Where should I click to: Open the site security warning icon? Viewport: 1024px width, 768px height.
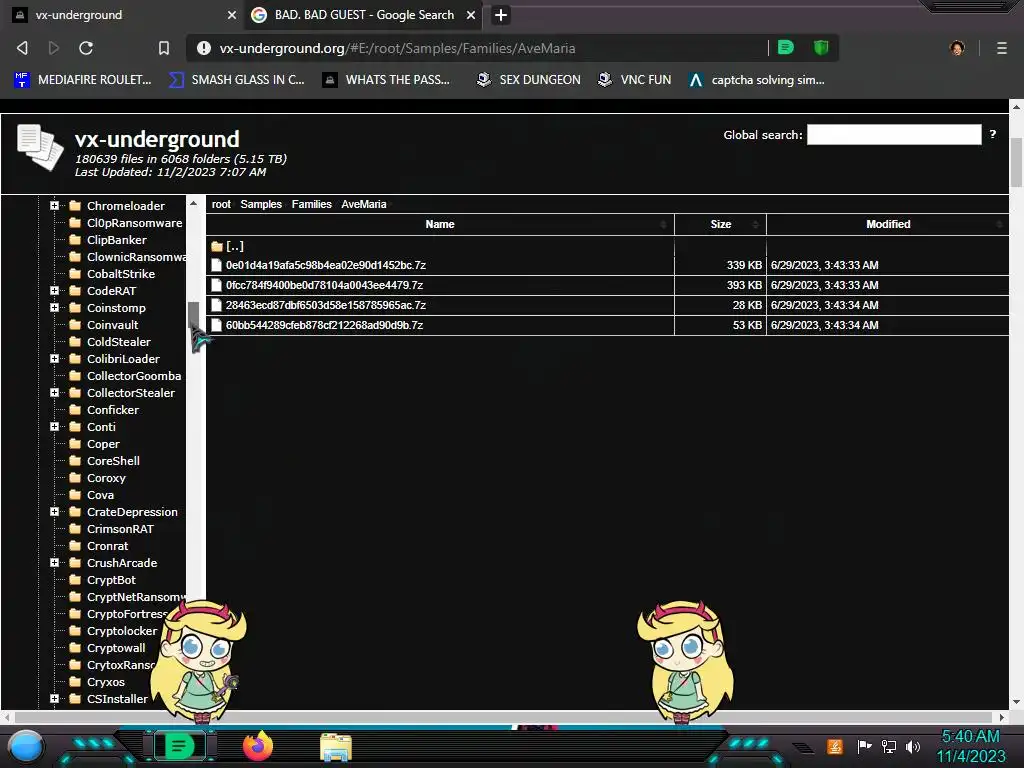click(x=204, y=48)
